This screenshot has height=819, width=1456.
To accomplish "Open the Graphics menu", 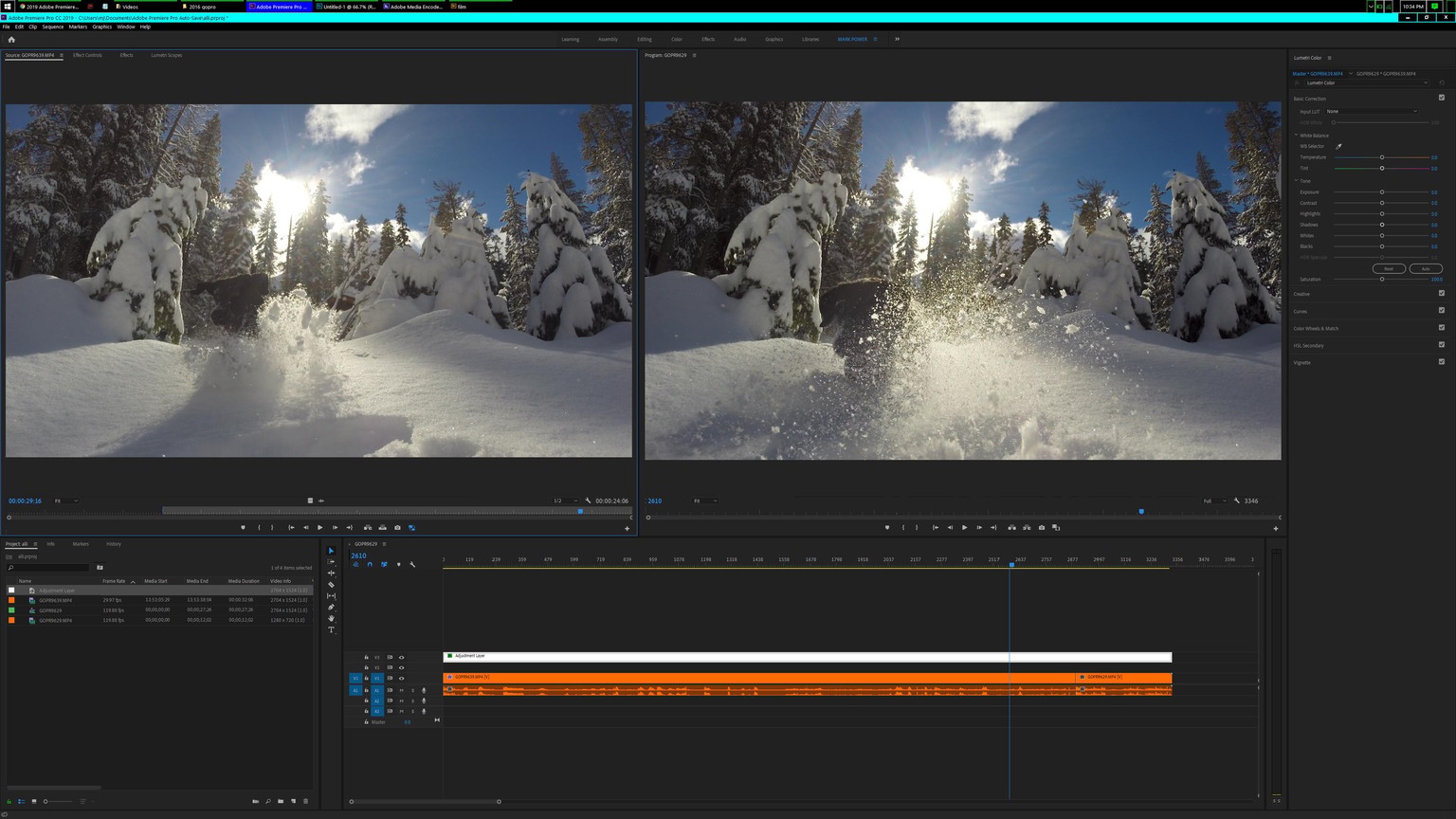I will (x=102, y=27).
